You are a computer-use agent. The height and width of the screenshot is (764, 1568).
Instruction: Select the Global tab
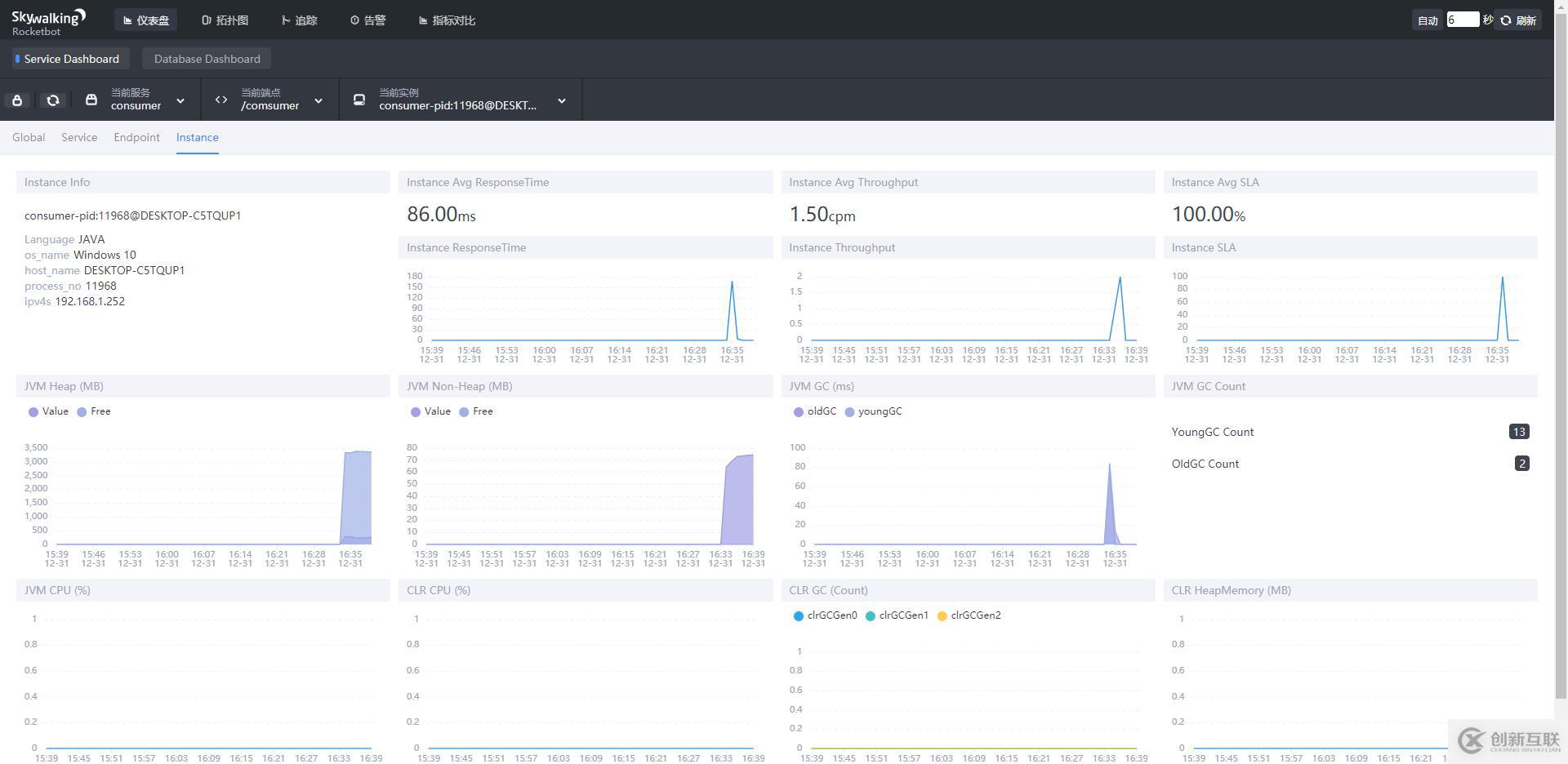coord(29,137)
